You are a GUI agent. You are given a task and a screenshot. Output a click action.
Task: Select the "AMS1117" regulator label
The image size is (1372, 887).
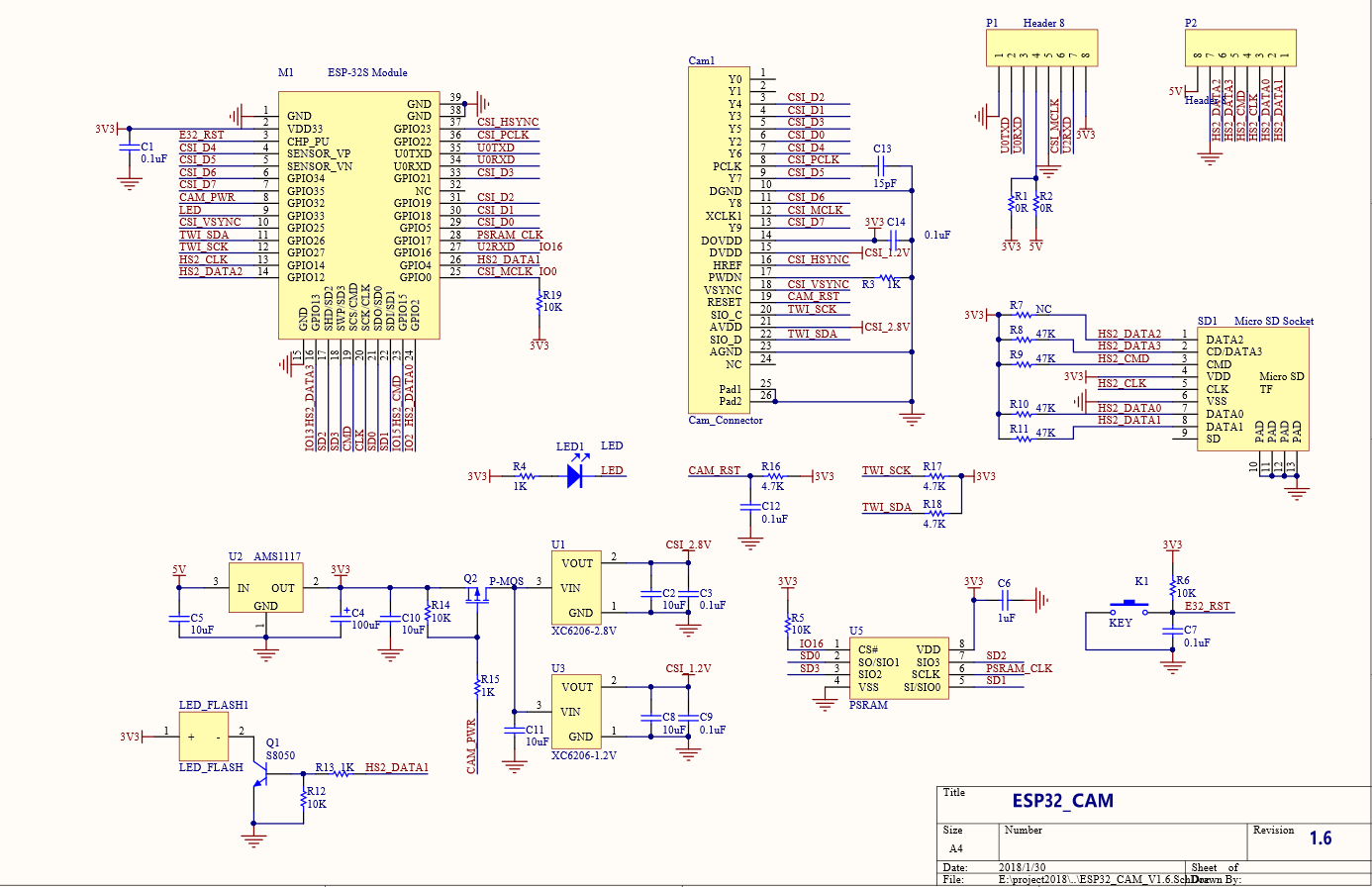point(277,556)
